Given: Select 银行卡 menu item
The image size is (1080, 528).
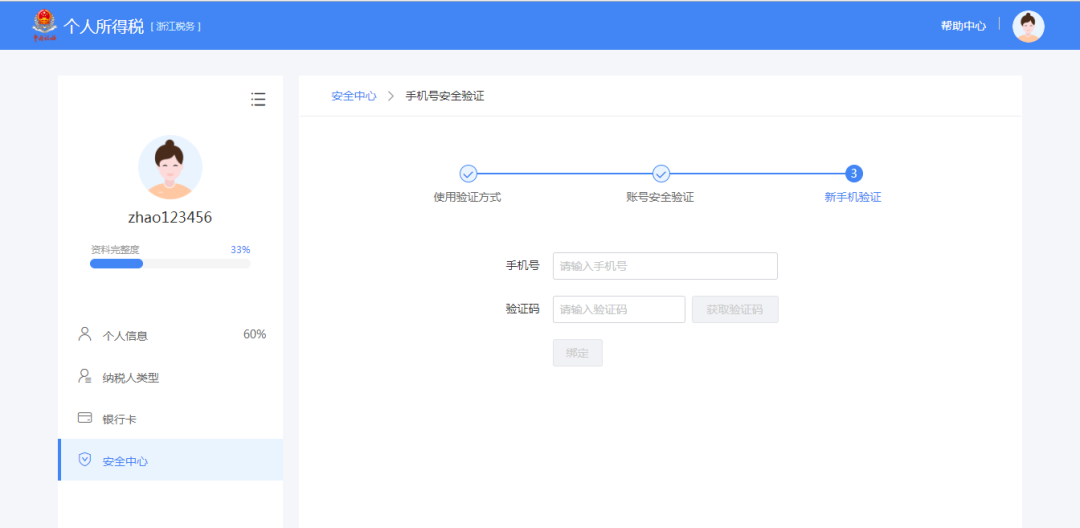Looking at the screenshot, I should [x=119, y=419].
